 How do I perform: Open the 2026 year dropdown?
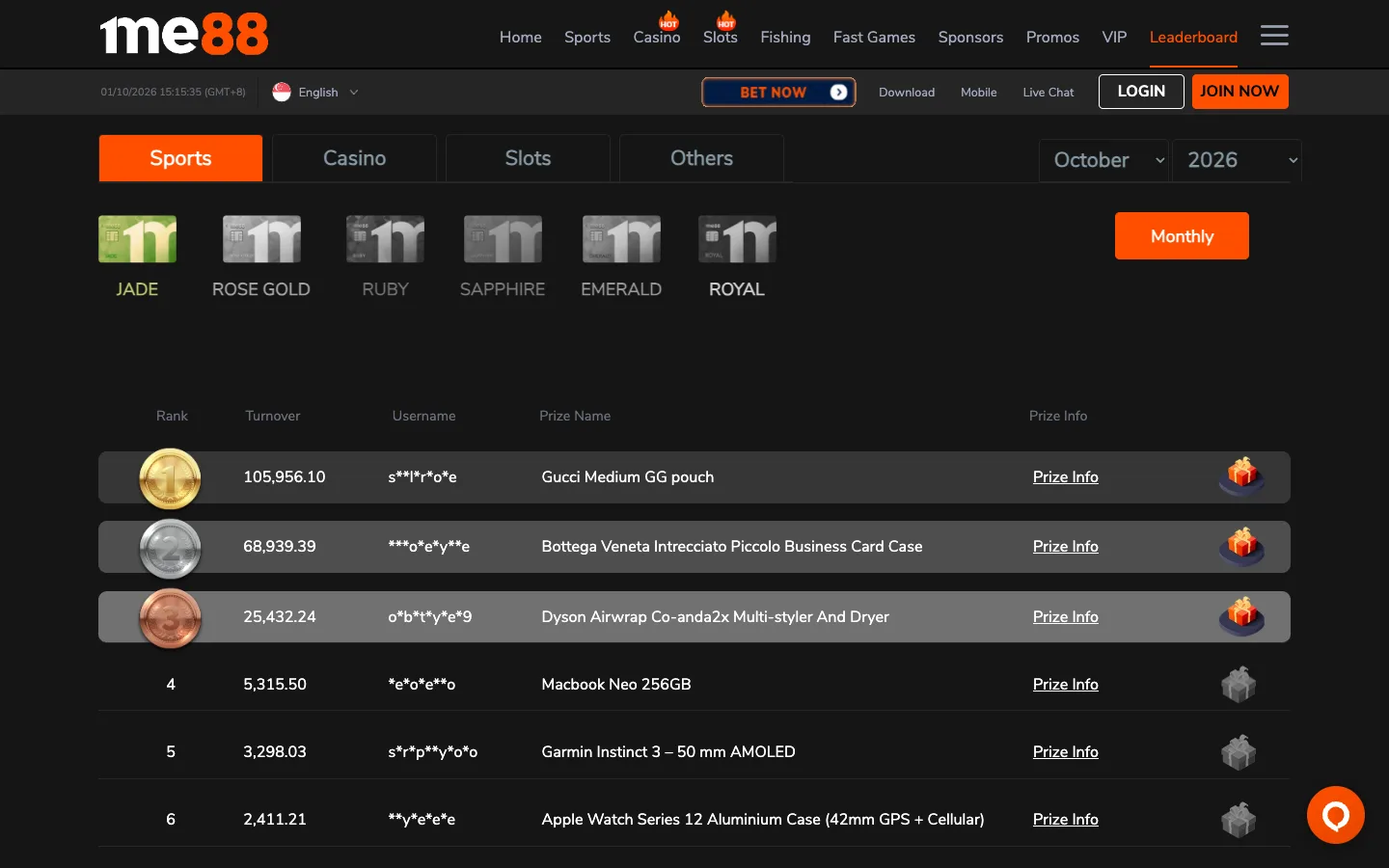[x=1238, y=160]
